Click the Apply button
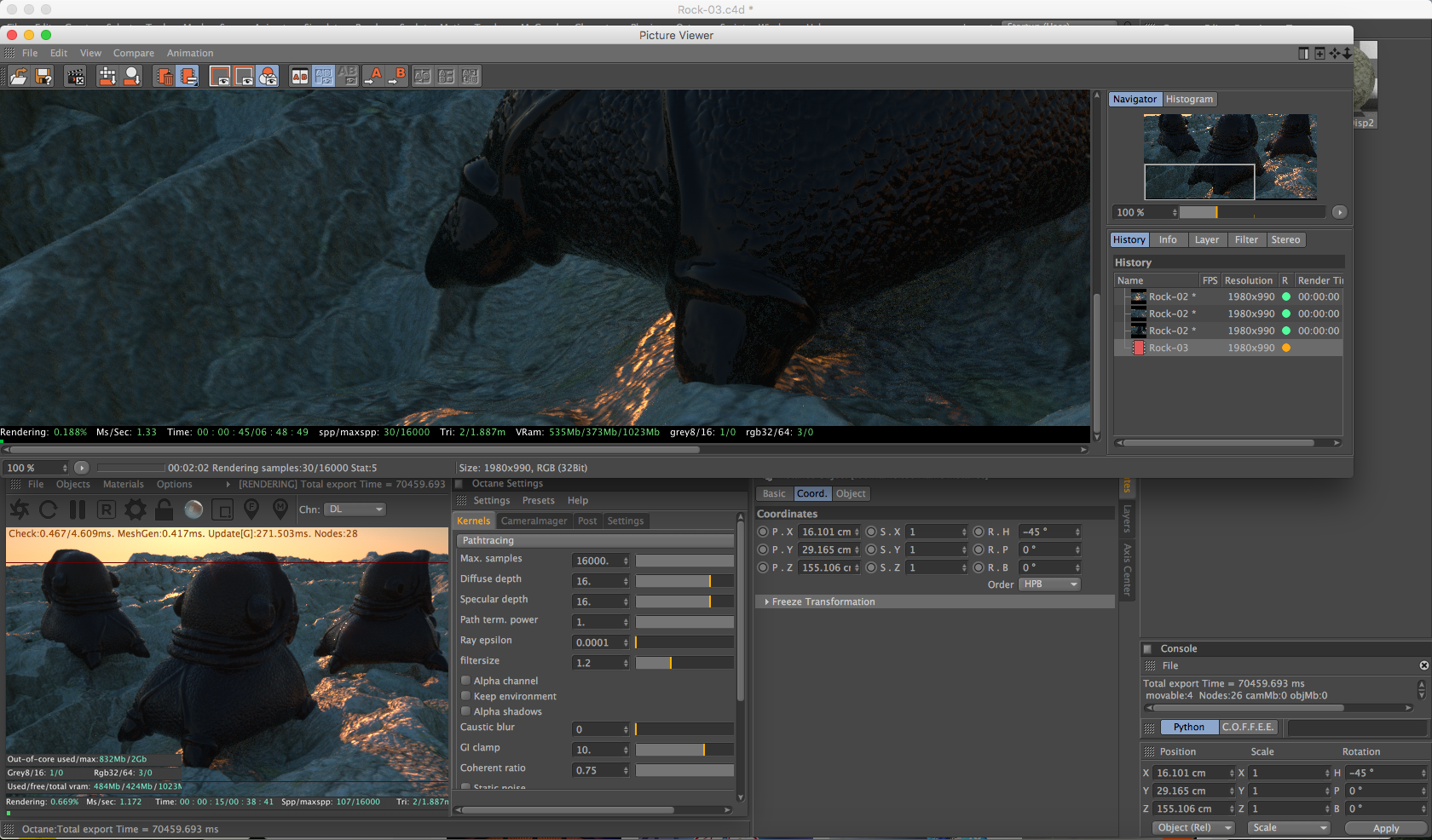 click(1386, 828)
